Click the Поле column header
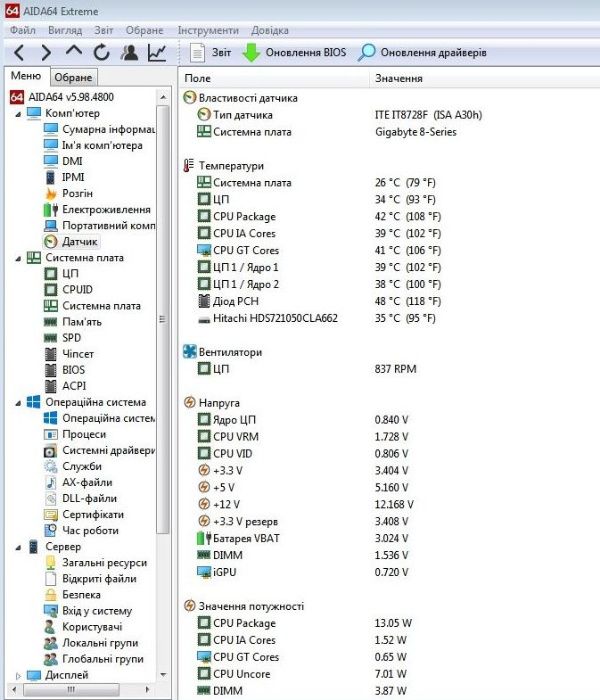600x700 pixels. tap(274, 78)
